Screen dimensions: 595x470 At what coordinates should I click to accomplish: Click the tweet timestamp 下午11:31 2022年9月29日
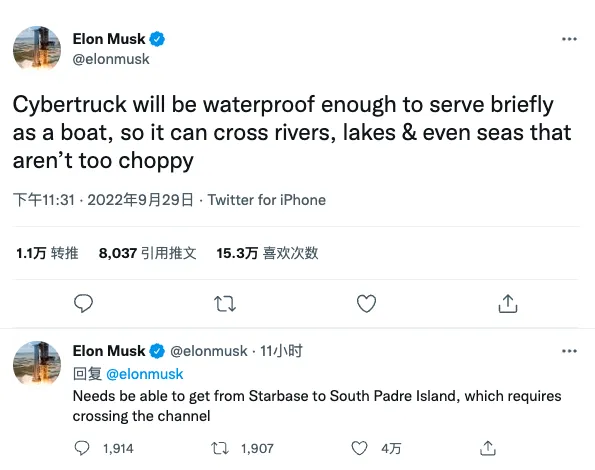pos(103,200)
